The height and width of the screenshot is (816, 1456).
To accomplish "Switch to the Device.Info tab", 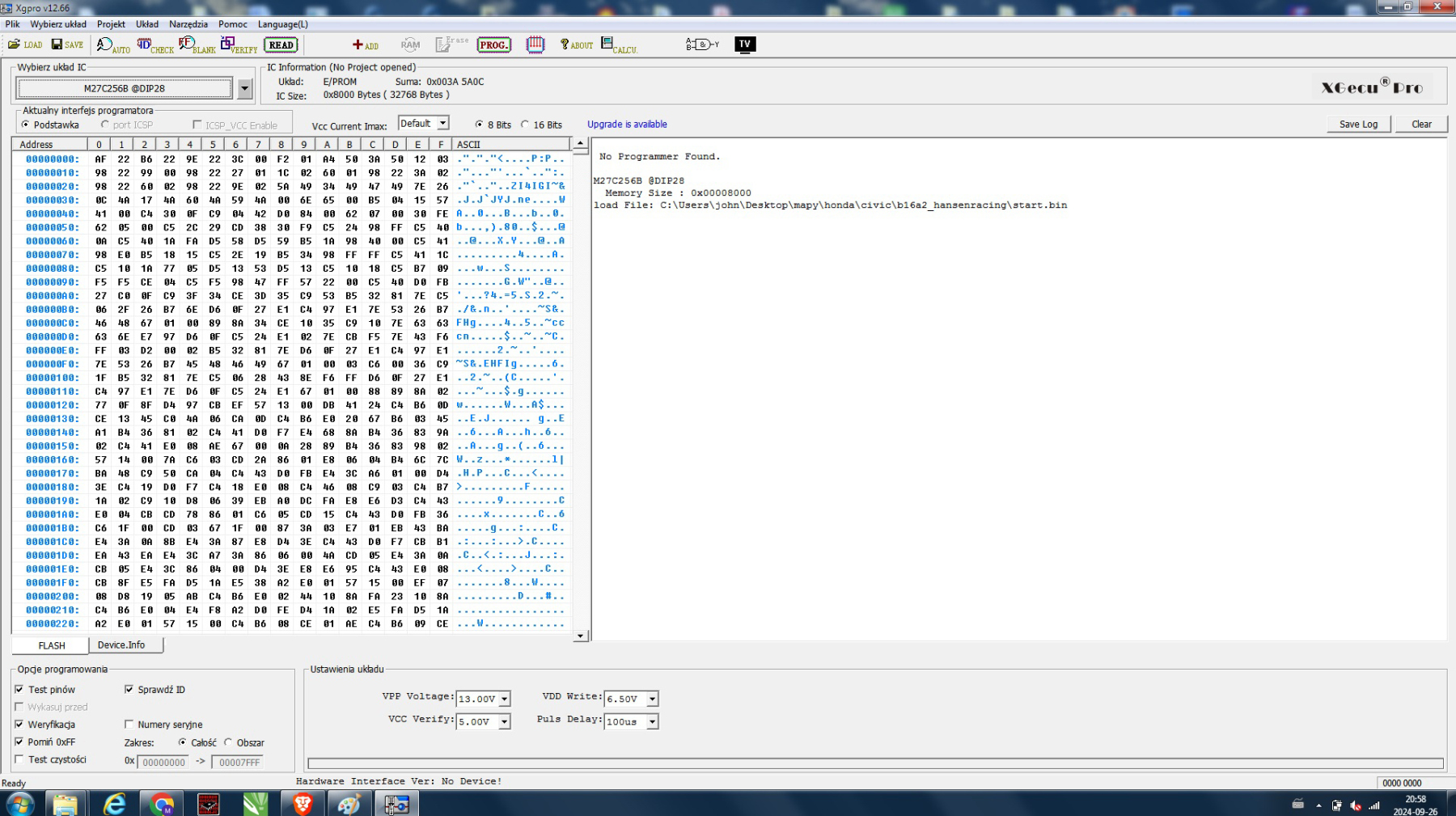I will [x=121, y=645].
